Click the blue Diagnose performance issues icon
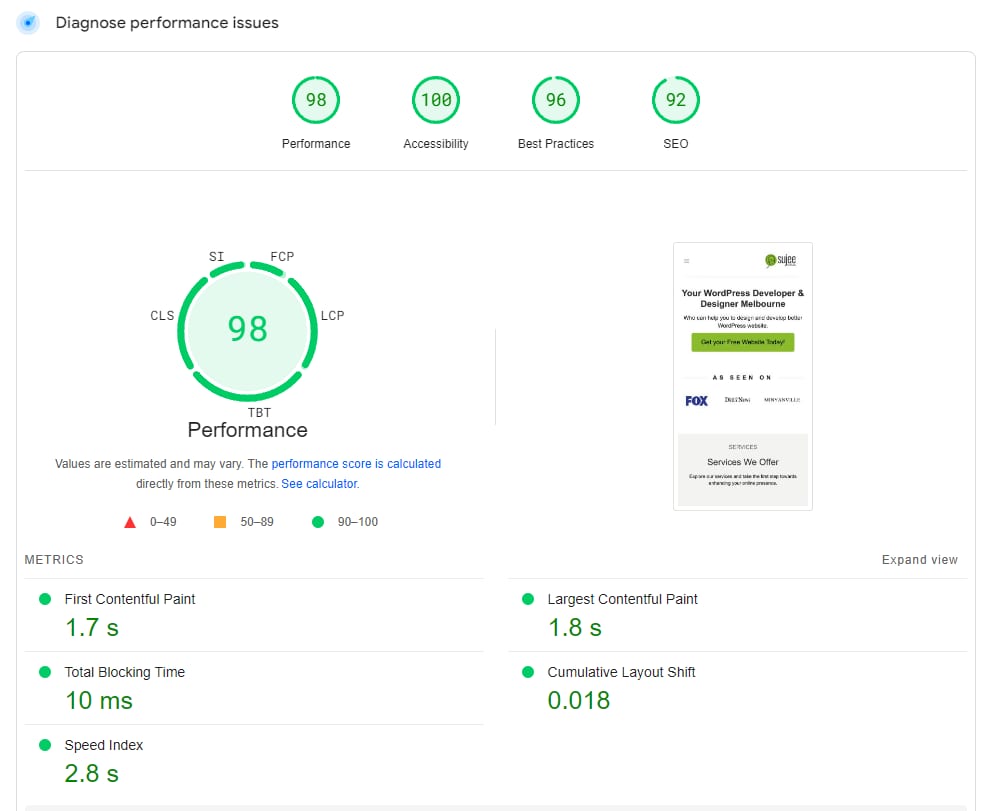The height and width of the screenshot is (811, 994). pyautogui.click(x=28, y=23)
